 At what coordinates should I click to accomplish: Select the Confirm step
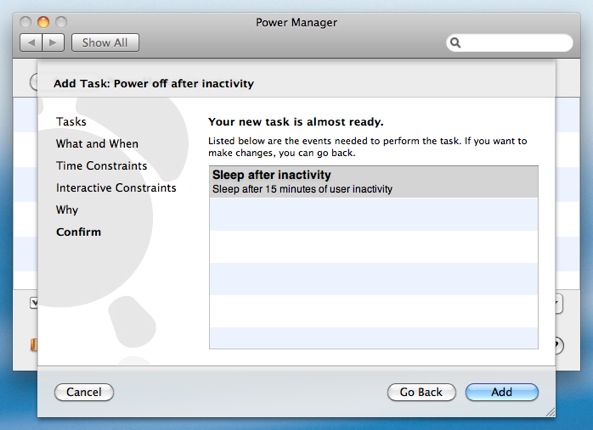[79, 232]
